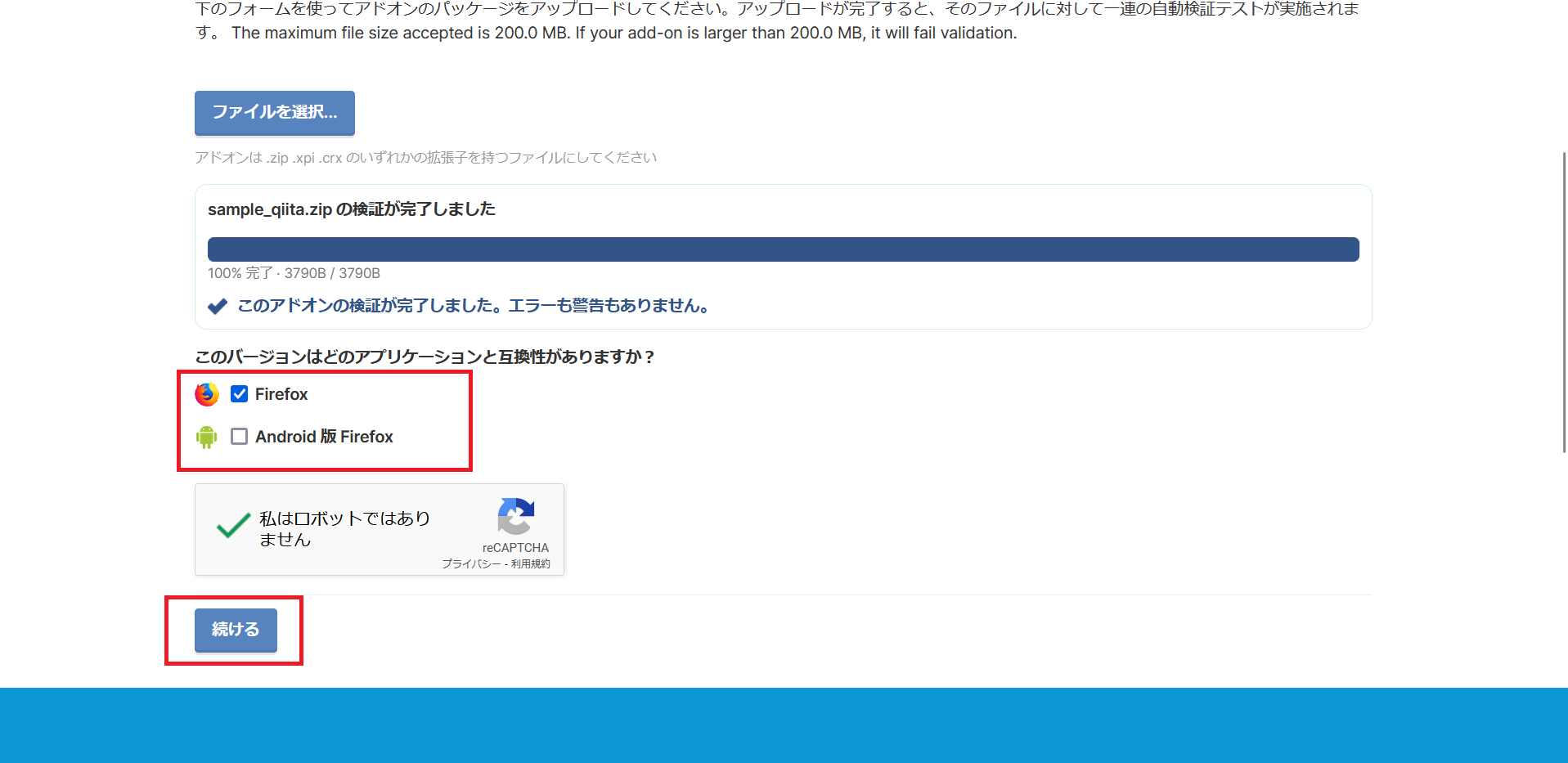
Task: Click the reCAPTCHA logo icon
Action: pyautogui.click(x=516, y=516)
